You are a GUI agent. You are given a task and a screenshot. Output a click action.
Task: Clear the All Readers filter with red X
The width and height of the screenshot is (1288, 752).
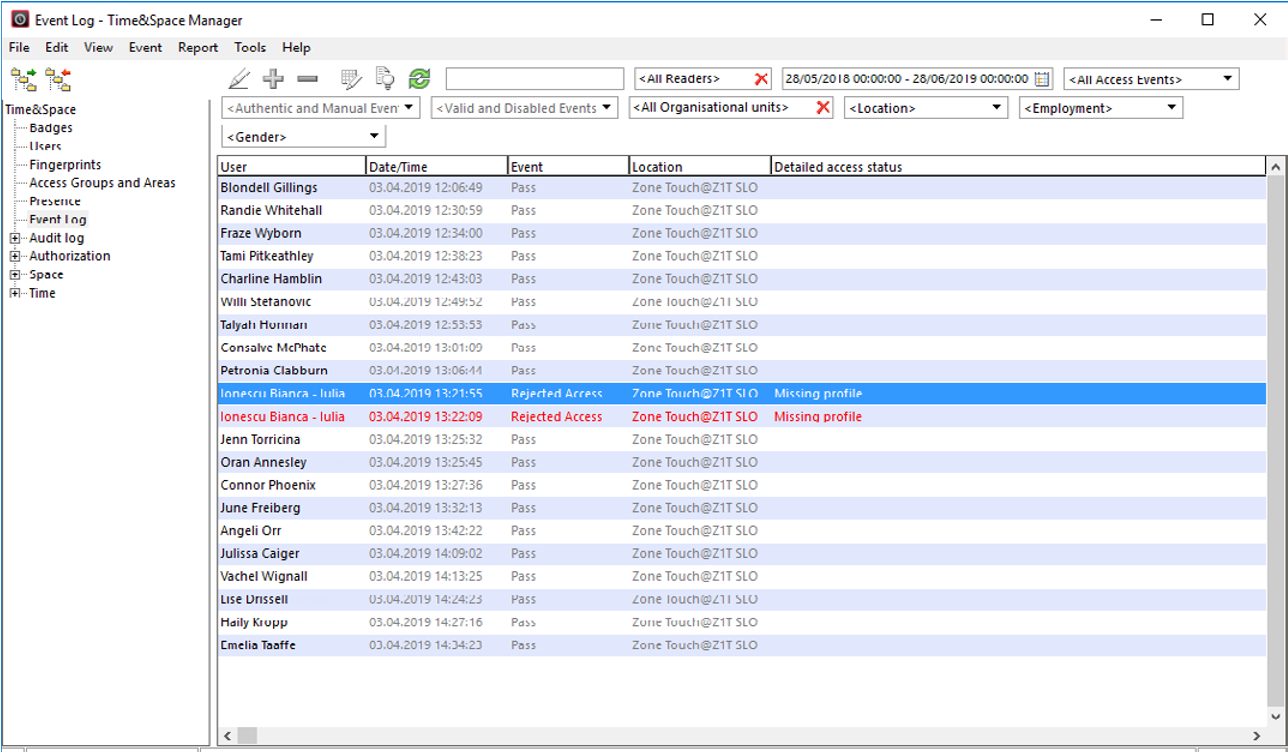pos(762,79)
